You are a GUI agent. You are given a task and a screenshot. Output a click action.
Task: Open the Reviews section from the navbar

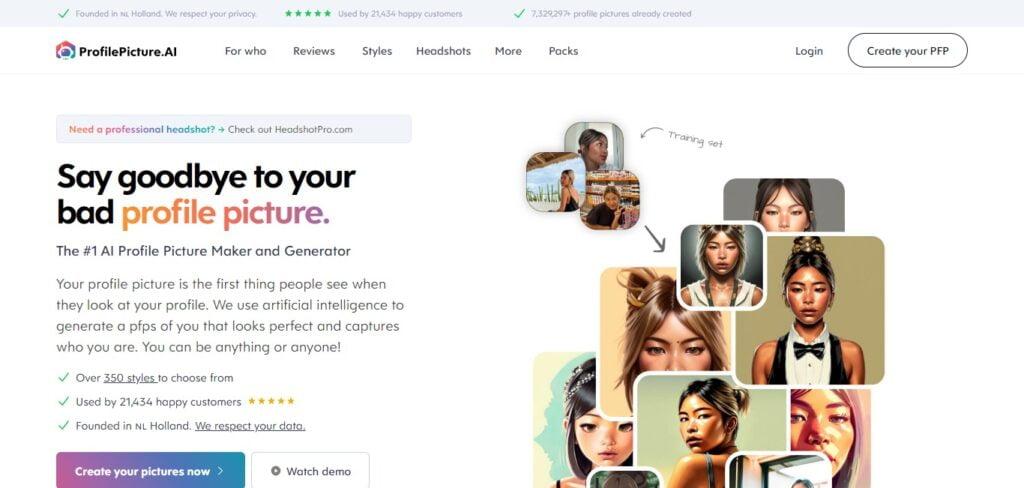tap(314, 51)
